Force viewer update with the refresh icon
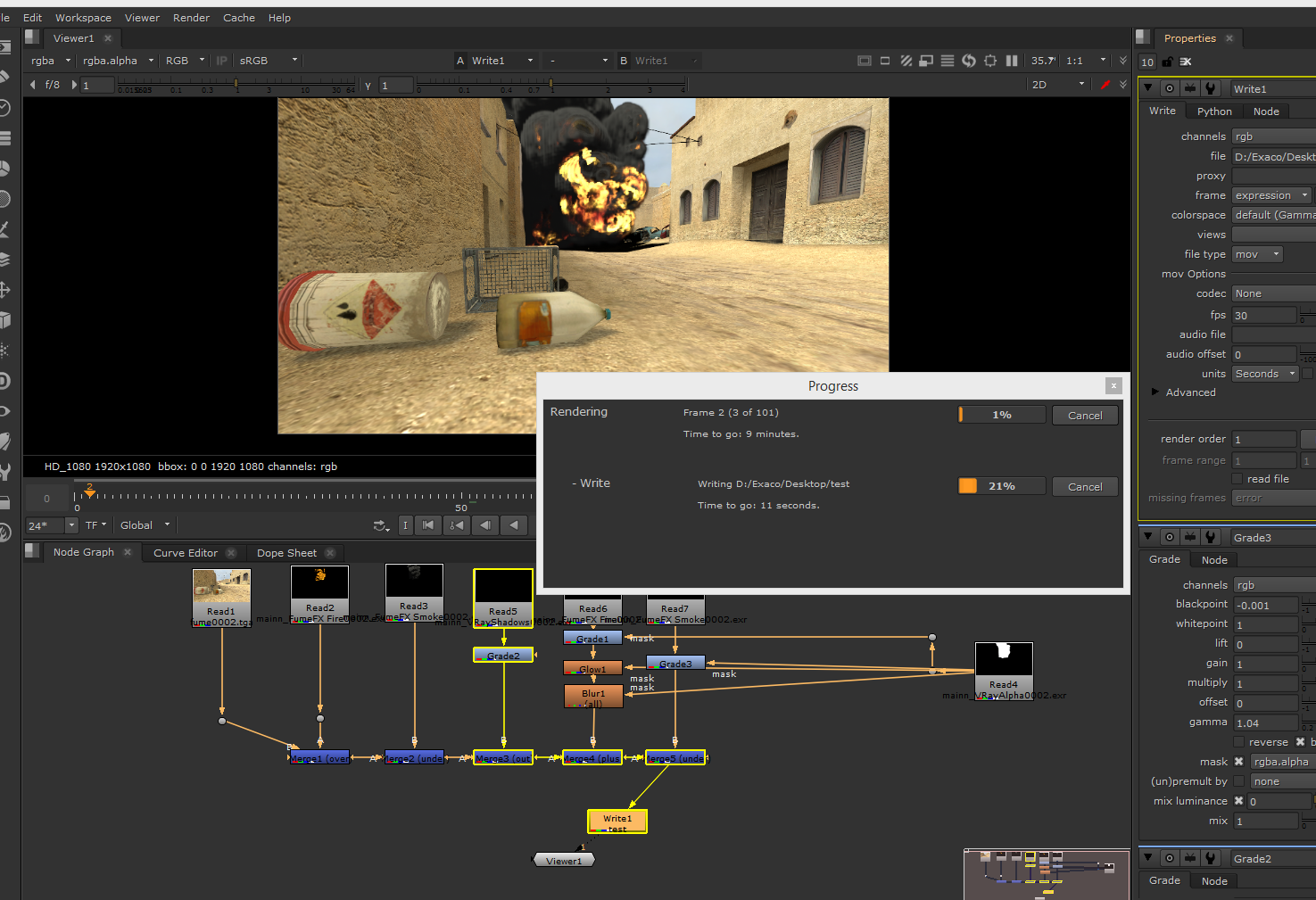 969,61
